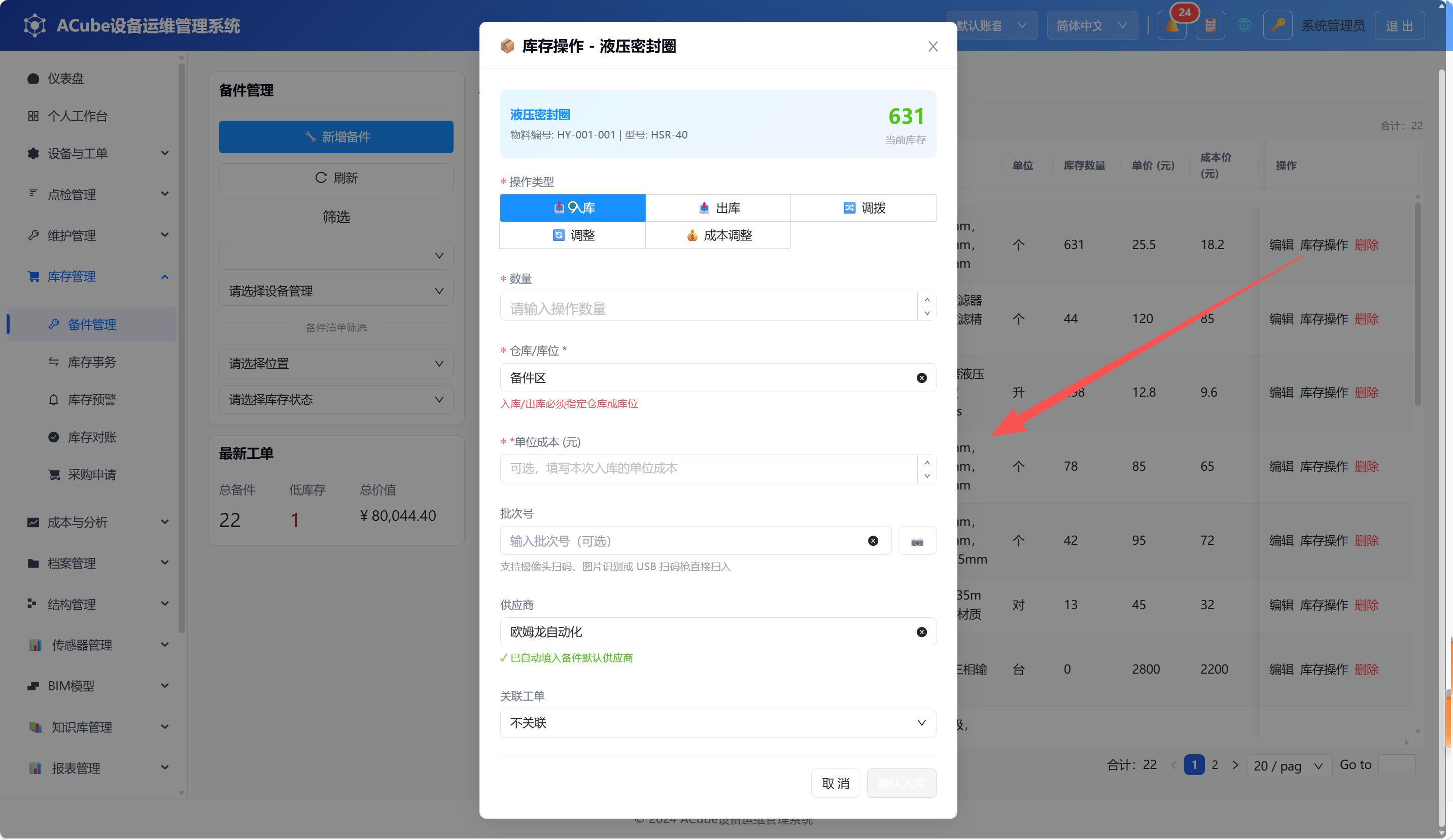Expand 设备与工单 menu
The height and width of the screenshot is (840, 1453).
(98, 153)
